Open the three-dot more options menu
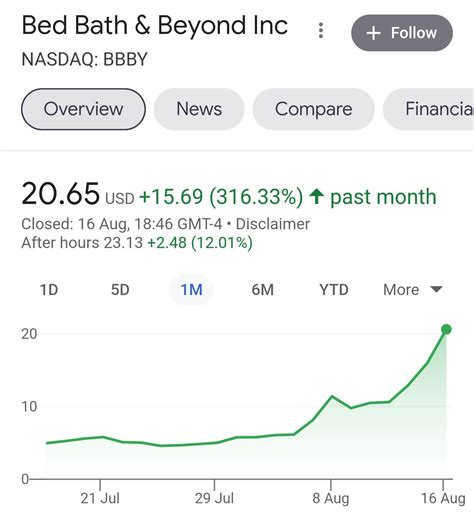The height and width of the screenshot is (526, 474). coord(321,31)
